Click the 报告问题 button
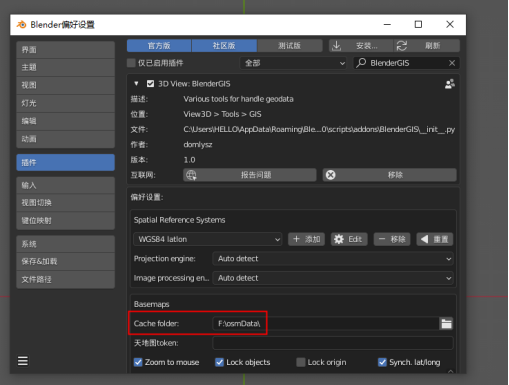 click(250, 175)
